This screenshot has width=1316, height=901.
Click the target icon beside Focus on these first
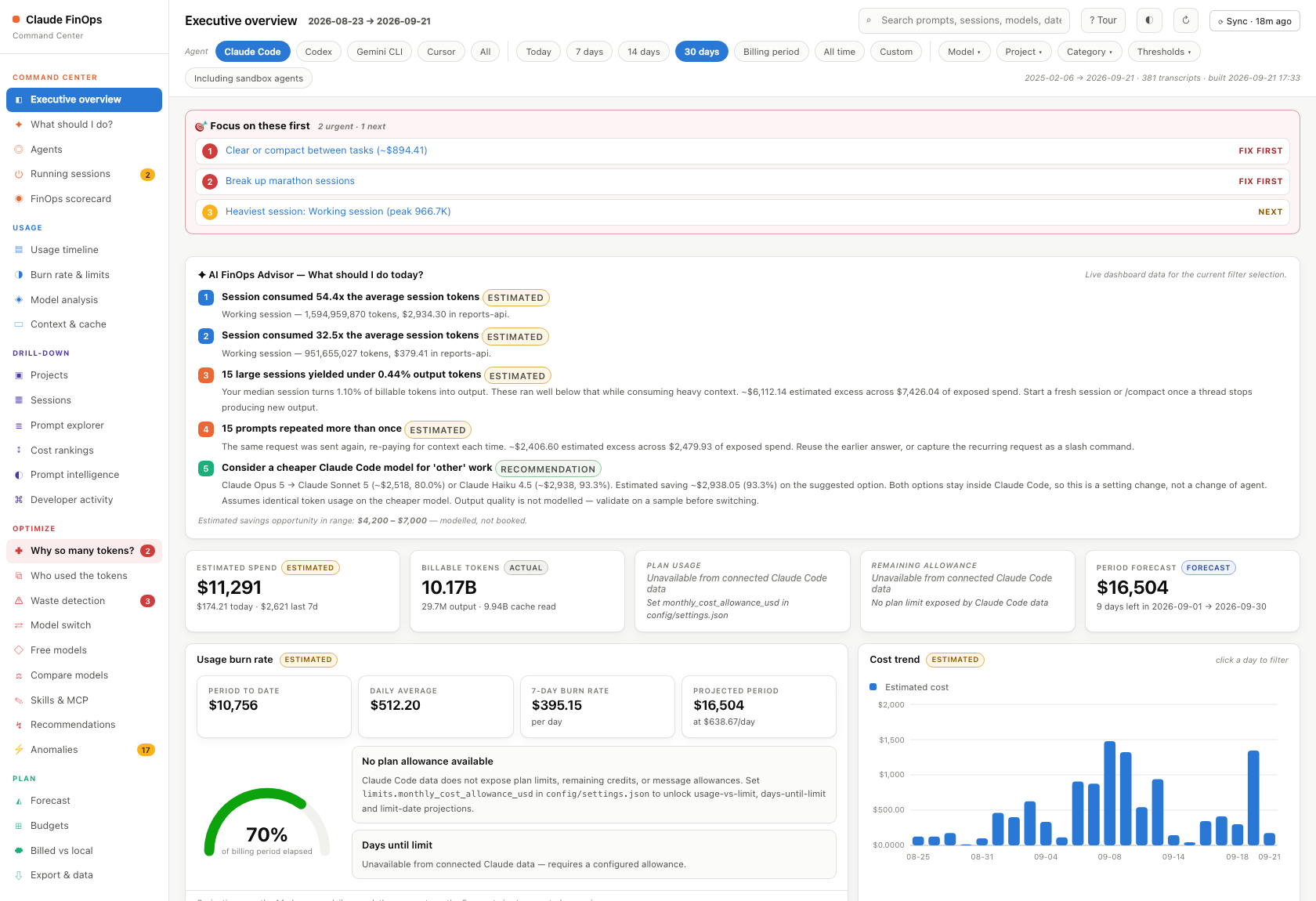click(x=201, y=126)
